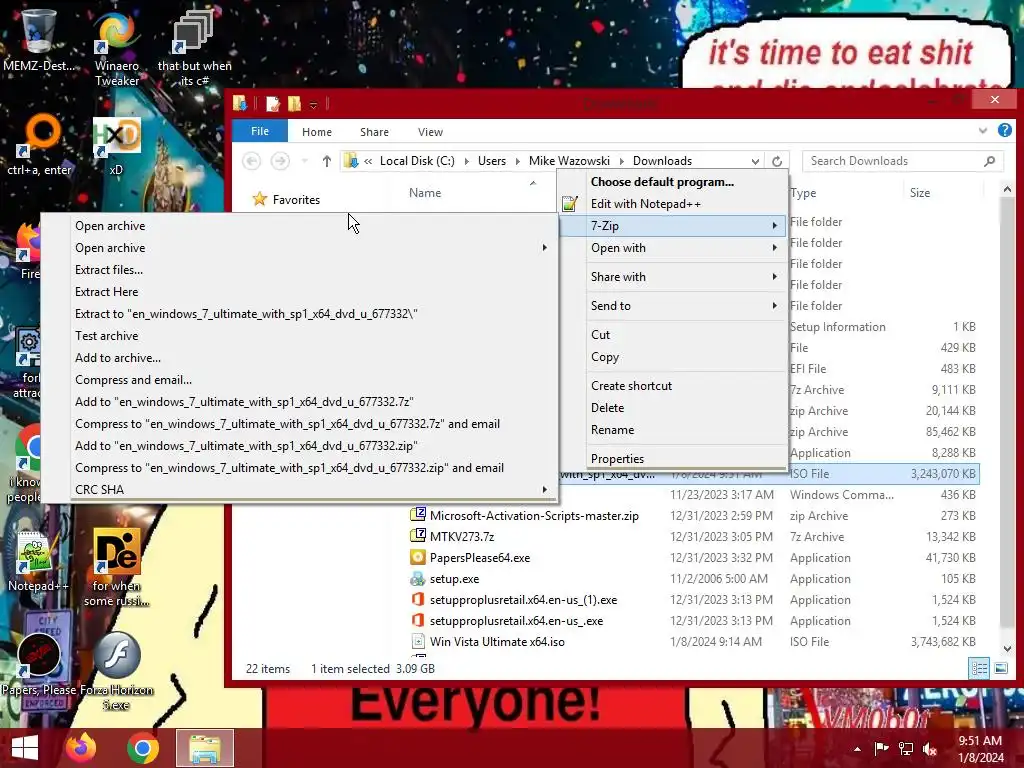Viewport: 1024px width, 768px height.
Task: Click Explorer help question mark icon
Action: click(x=1004, y=131)
